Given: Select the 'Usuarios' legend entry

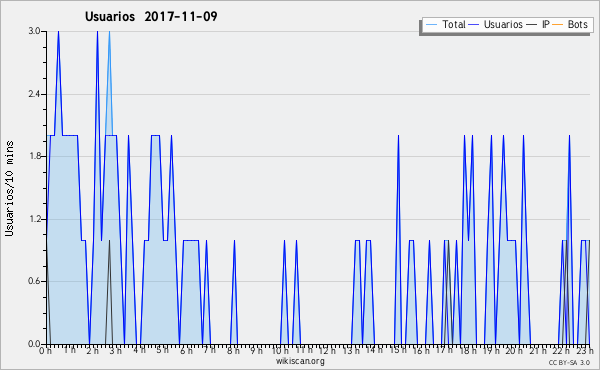Looking at the screenshot, I should tap(503, 24).
